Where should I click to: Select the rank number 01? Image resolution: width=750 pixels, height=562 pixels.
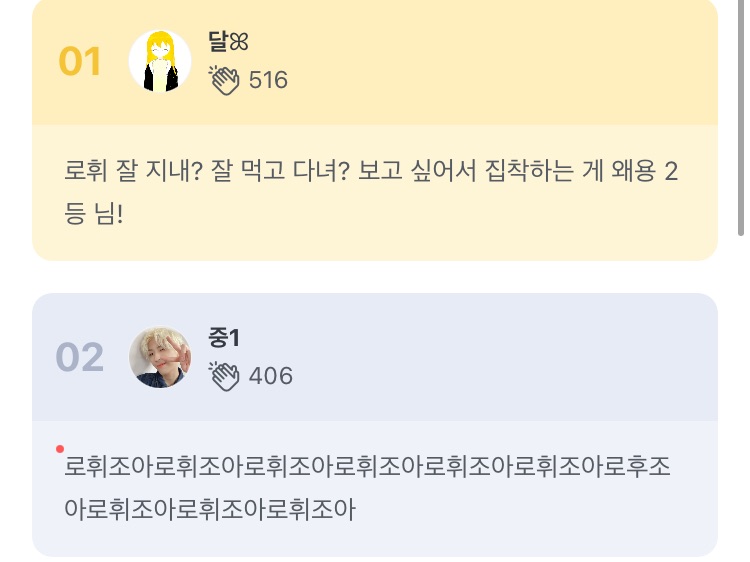click(x=80, y=62)
